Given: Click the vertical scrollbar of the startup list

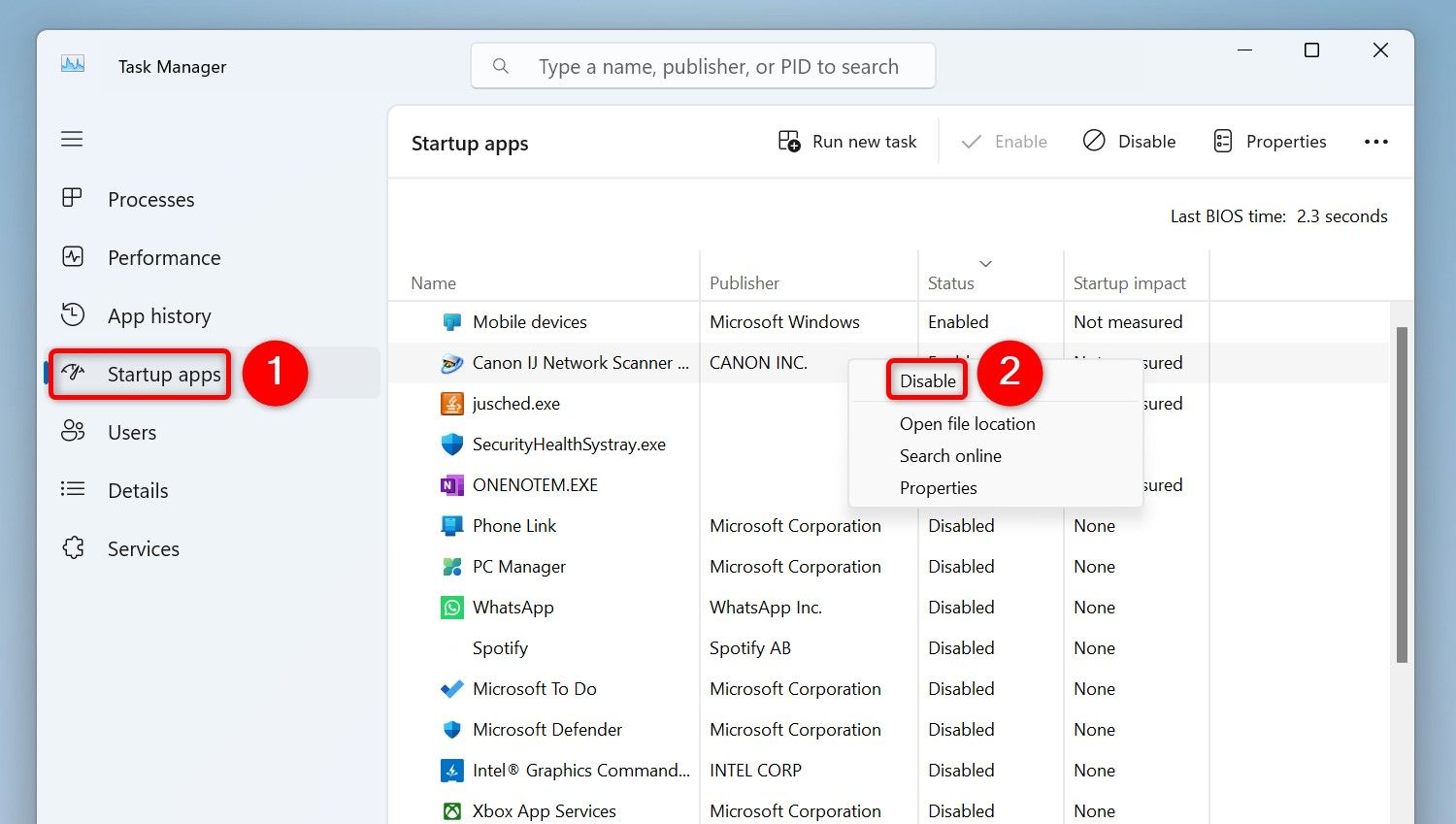Looking at the screenshot, I should 1402,495.
